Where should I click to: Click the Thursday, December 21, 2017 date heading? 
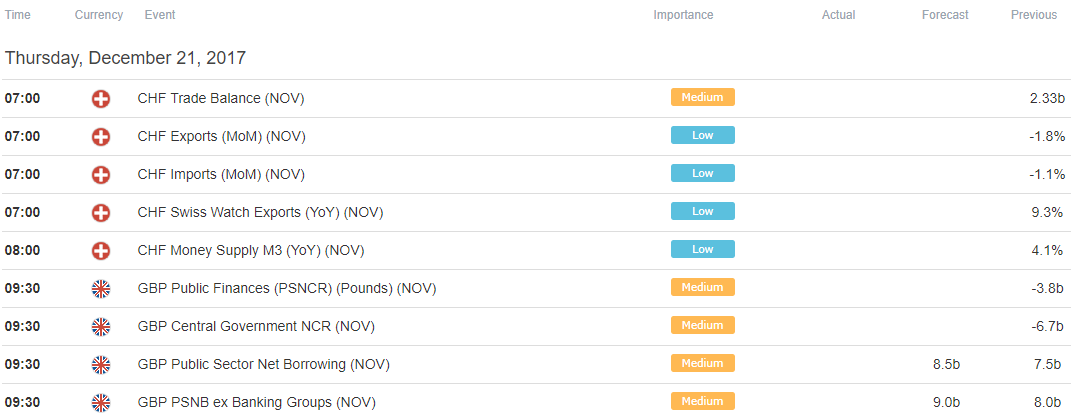pos(125,58)
